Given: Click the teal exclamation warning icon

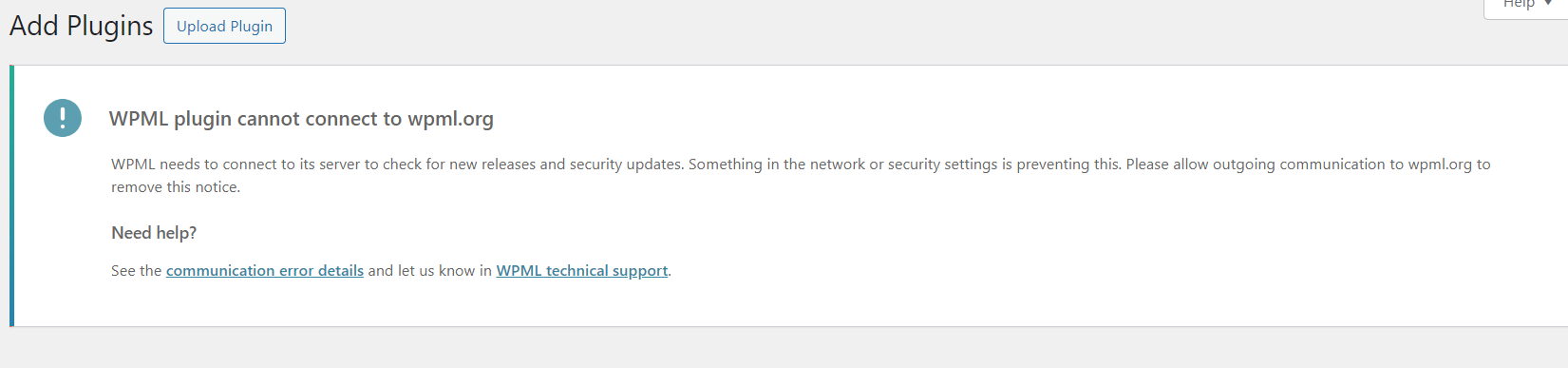Looking at the screenshot, I should click(x=63, y=118).
